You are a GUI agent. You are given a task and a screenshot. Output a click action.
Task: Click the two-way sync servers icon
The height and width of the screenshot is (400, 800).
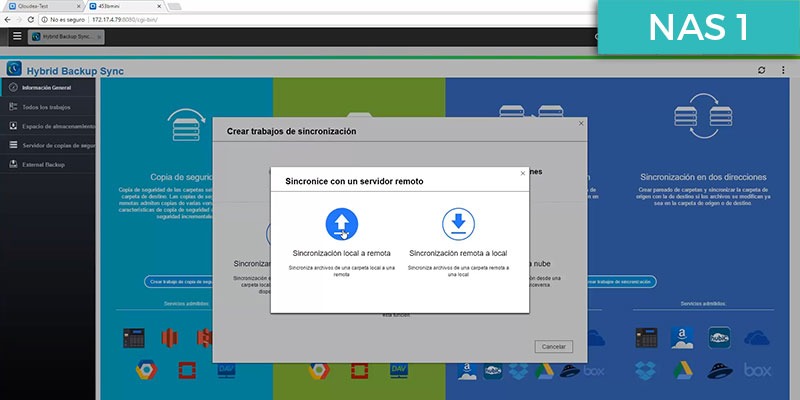click(703, 116)
